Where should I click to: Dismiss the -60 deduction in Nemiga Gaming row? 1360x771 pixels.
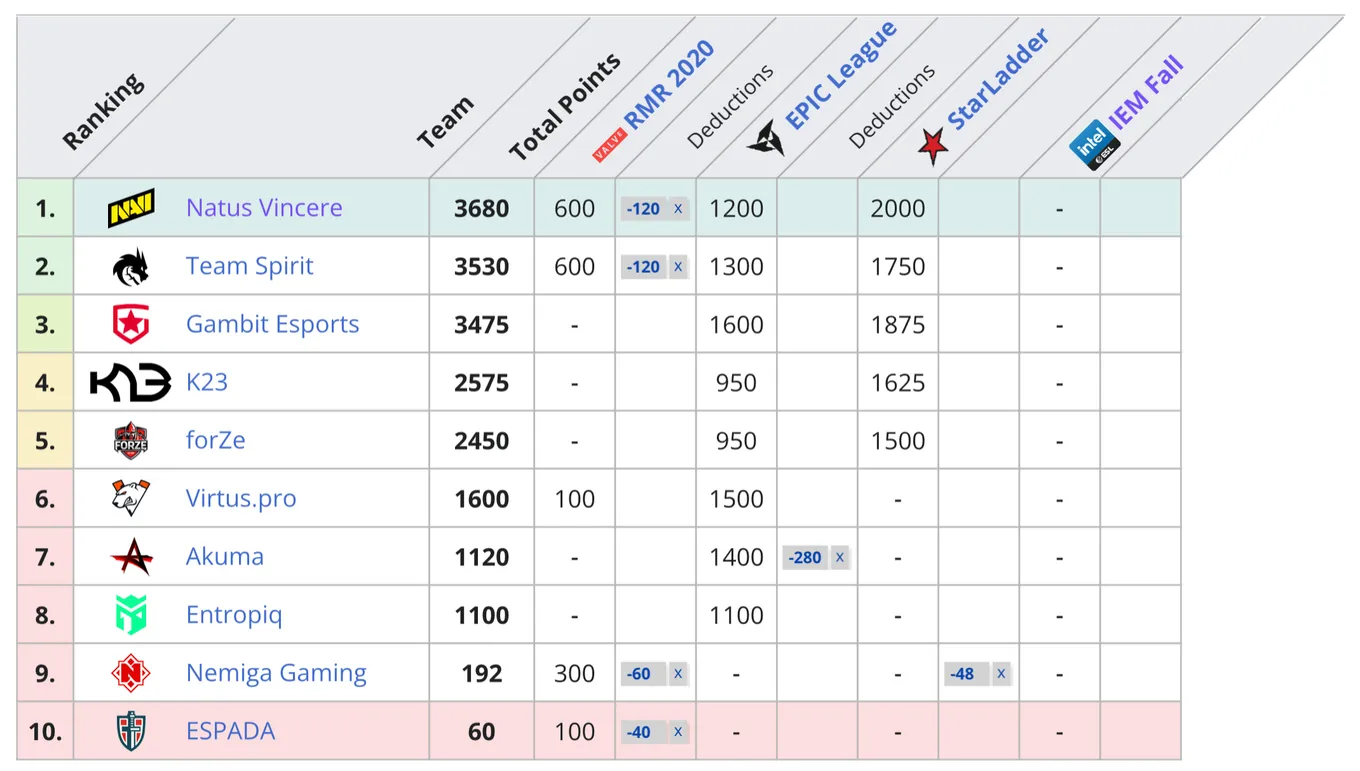pos(678,674)
